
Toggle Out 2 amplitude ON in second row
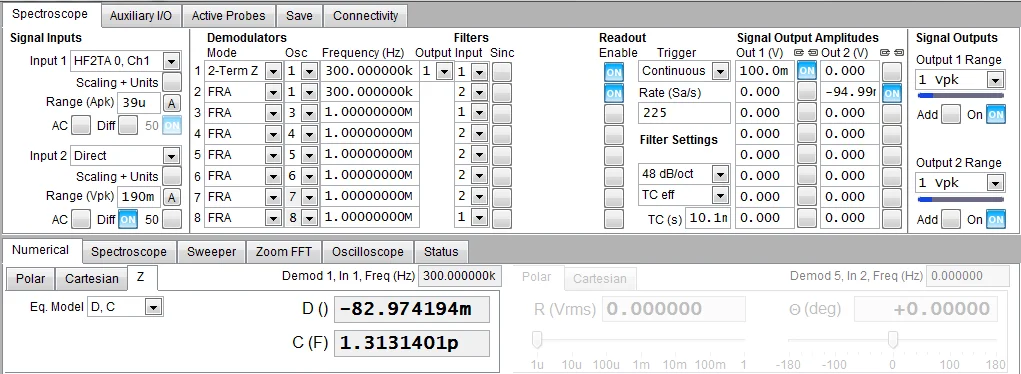[892, 92]
